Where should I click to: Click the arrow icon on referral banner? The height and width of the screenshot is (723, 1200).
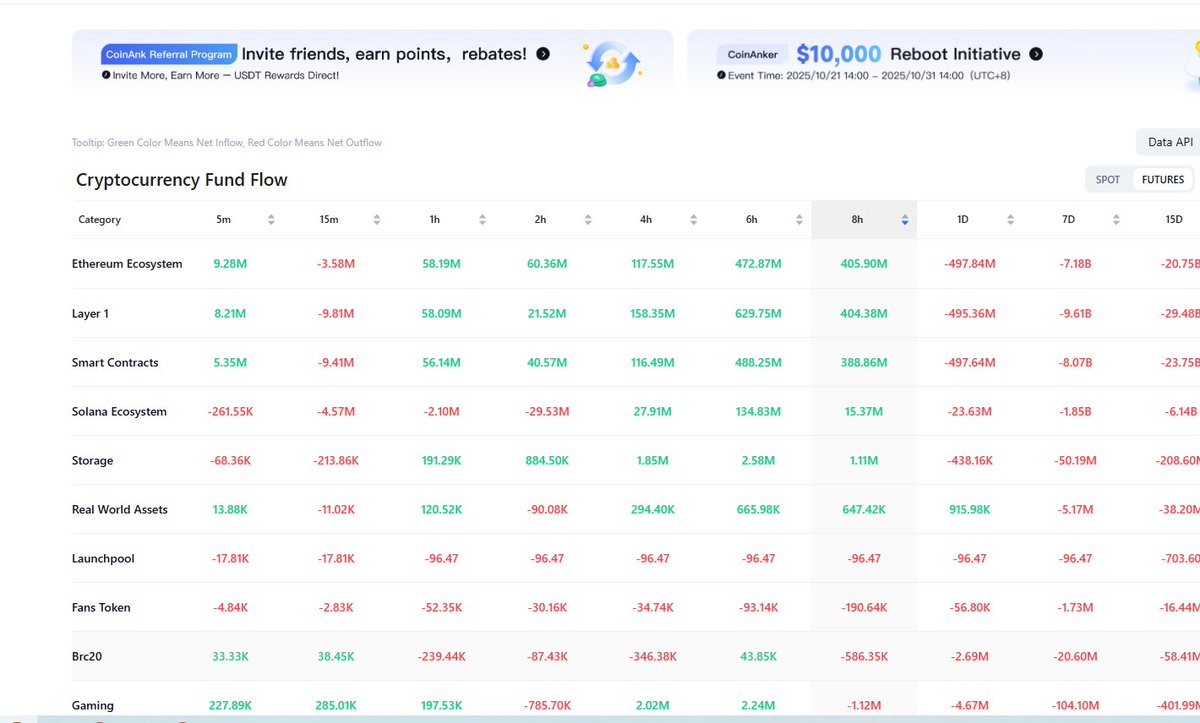coord(543,54)
